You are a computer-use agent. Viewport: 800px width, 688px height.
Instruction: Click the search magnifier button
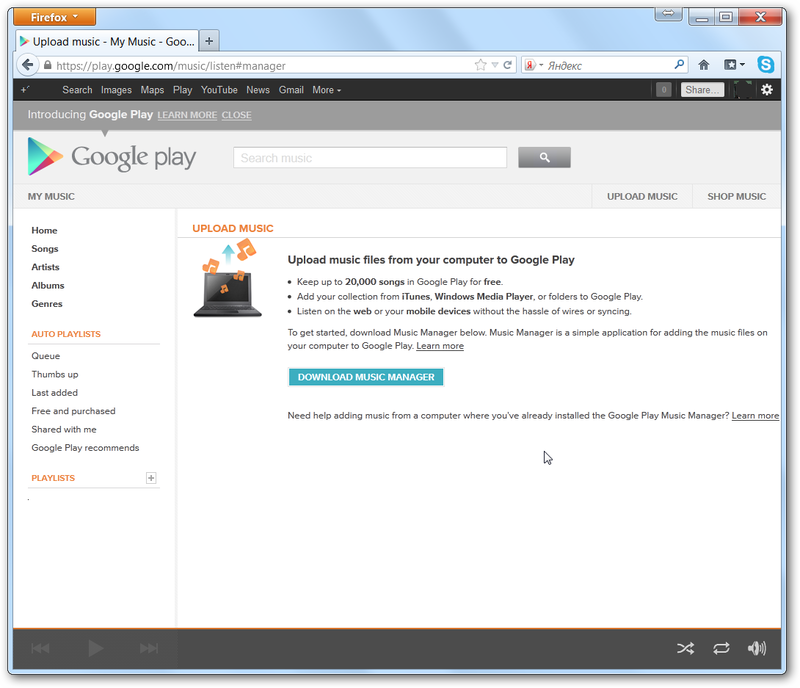(x=544, y=157)
